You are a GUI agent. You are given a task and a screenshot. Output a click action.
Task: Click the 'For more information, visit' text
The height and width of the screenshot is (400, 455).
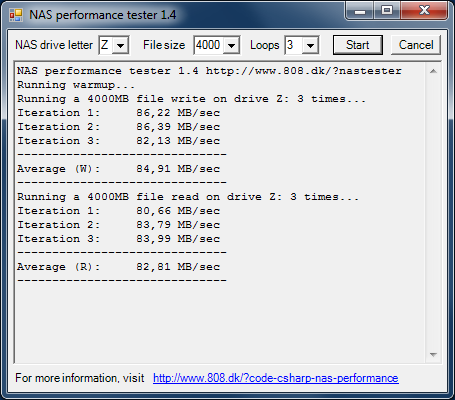[80, 378]
